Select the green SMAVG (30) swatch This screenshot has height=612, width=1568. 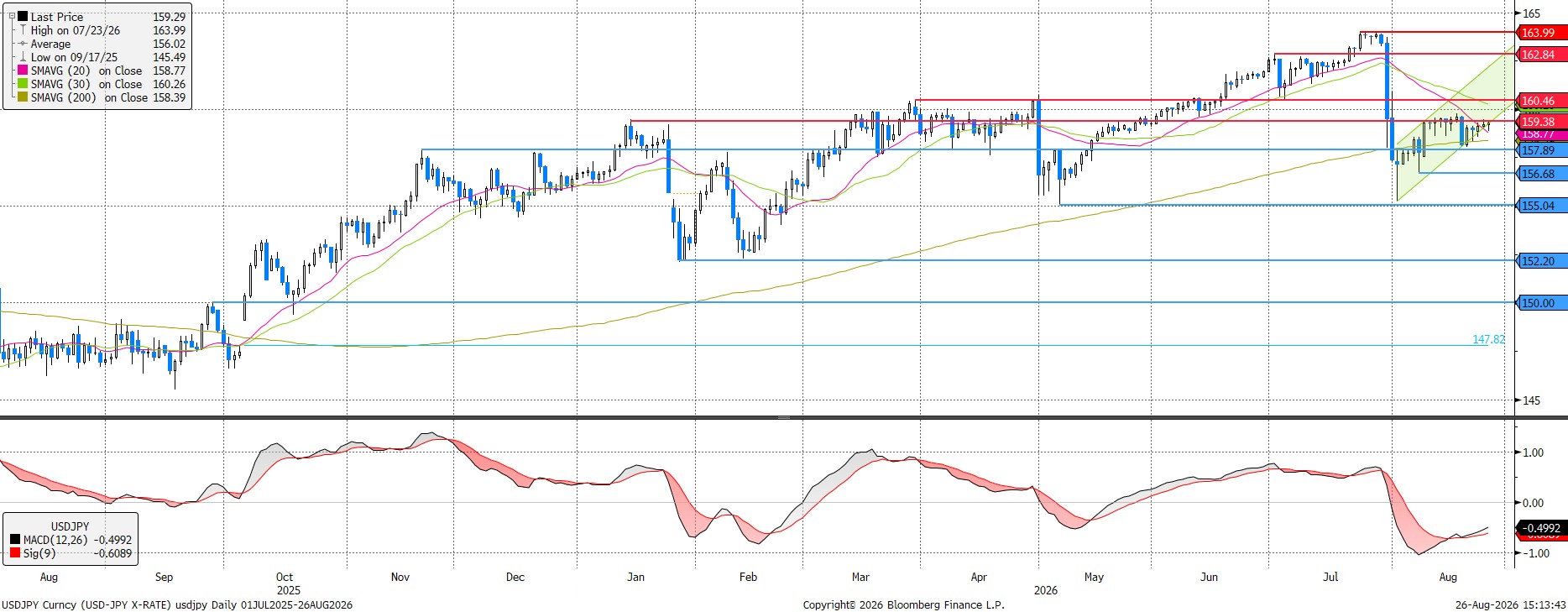[x=23, y=84]
